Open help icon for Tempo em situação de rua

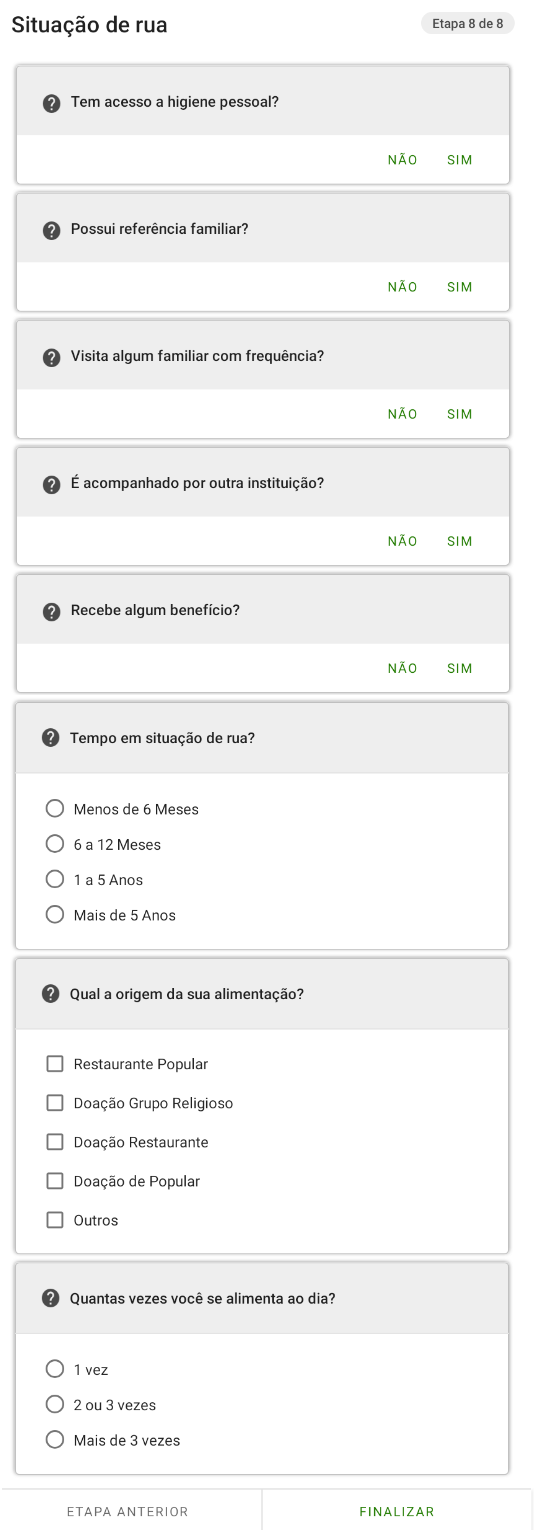tap(51, 738)
